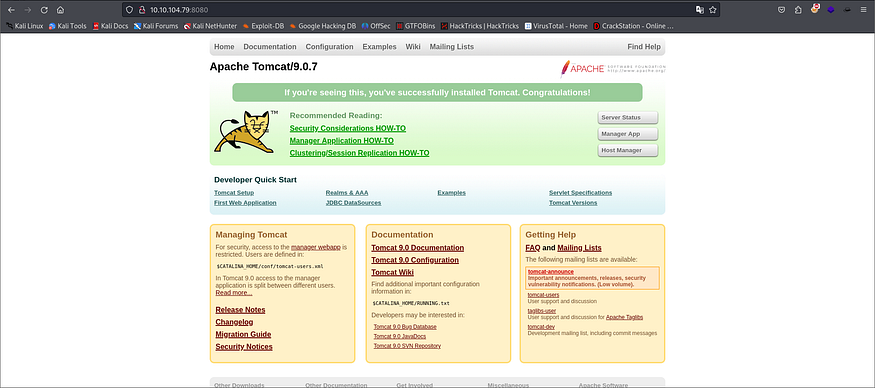Select Configuration in the Tomcat nav bar
The height and width of the screenshot is (388, 875).
pos(329,47)
